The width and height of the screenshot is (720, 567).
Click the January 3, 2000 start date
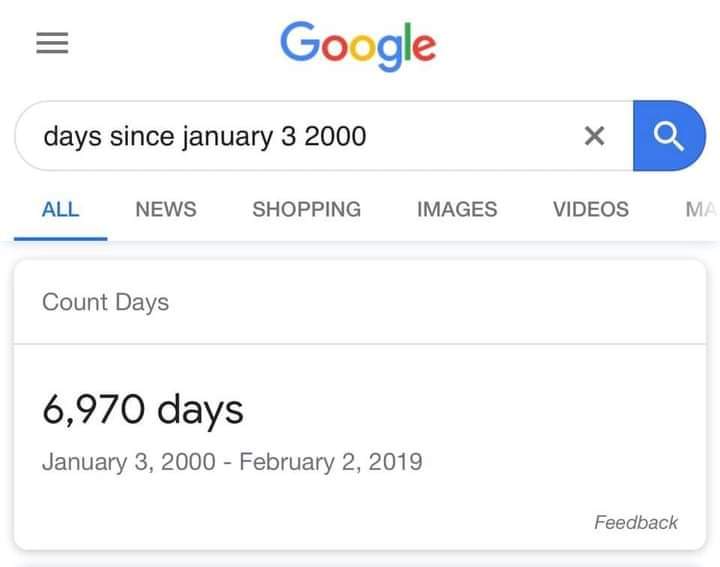point(129,461)
